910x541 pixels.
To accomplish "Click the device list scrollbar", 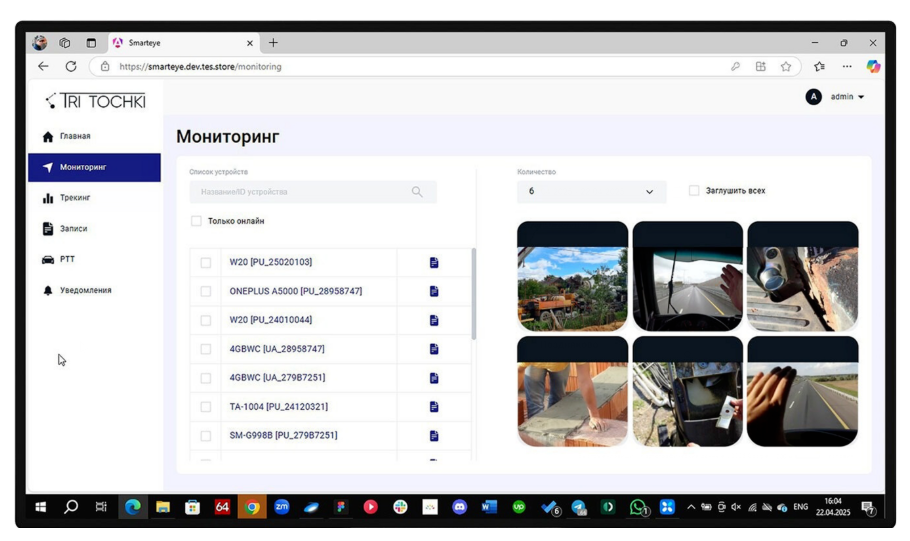I will (474, 294).
